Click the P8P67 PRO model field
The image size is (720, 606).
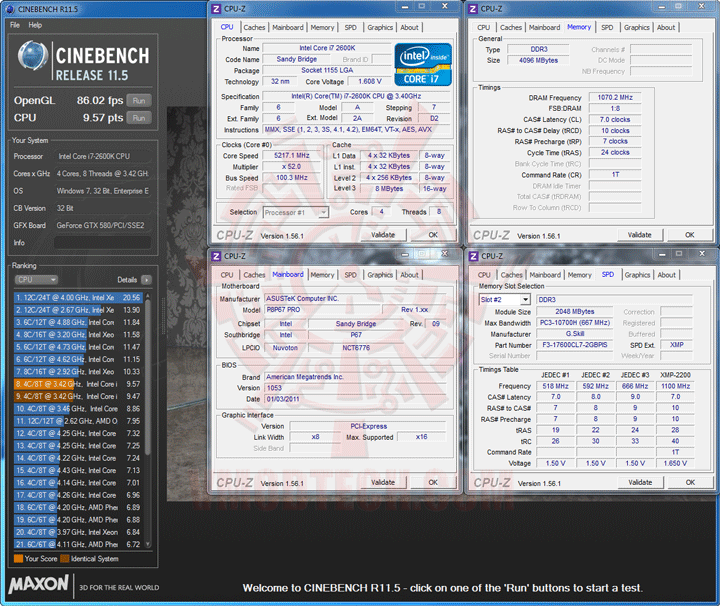[323, 310]
